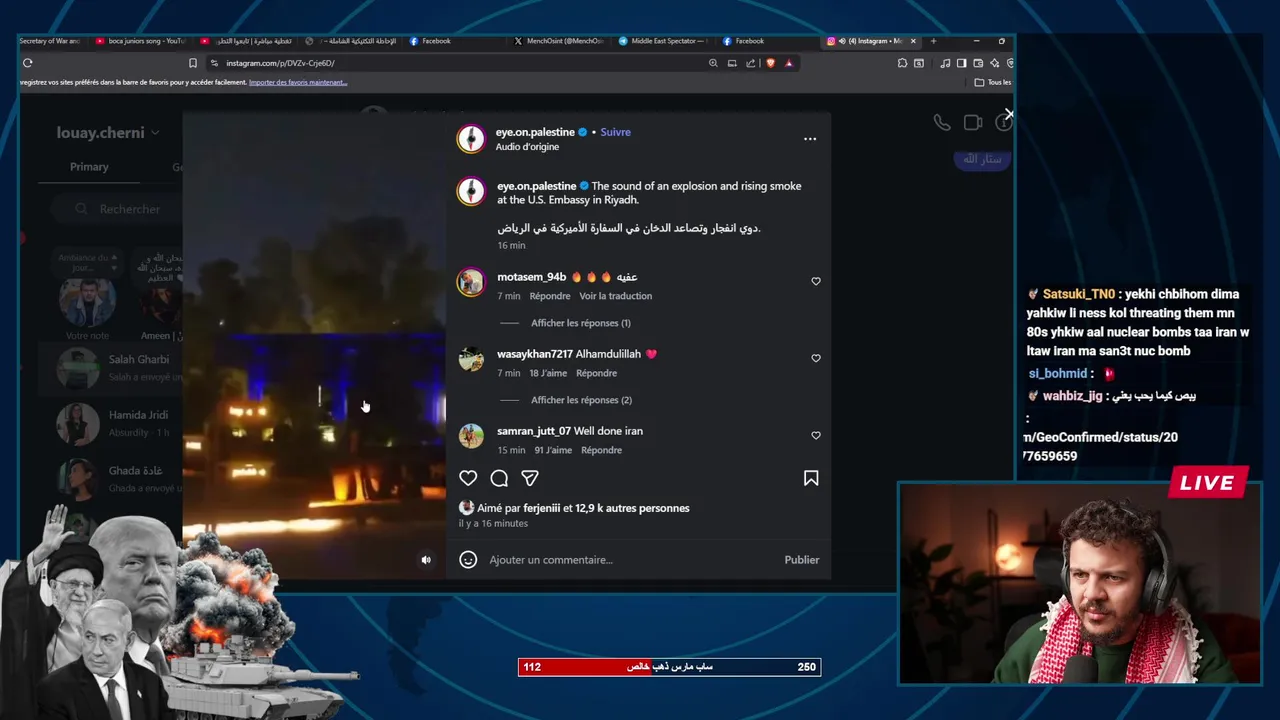Viewport: 1280px width, 720px height.
Task: Play the embassy explosion video
Action: (x=314, y=345)
